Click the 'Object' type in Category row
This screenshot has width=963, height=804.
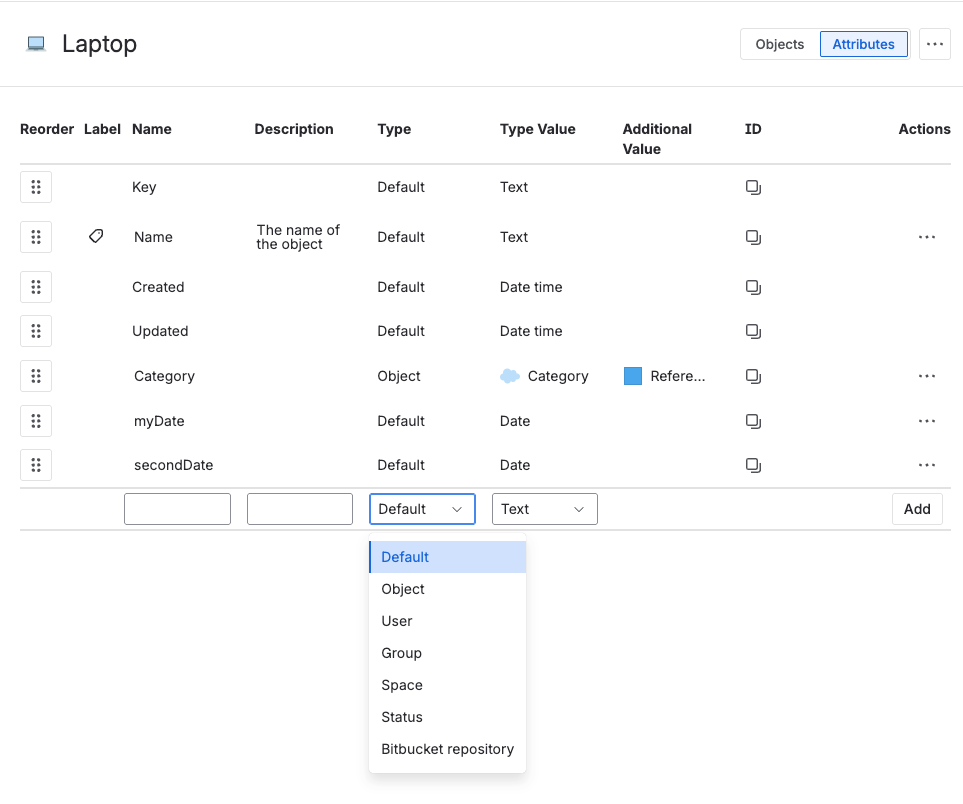point(399,376)
